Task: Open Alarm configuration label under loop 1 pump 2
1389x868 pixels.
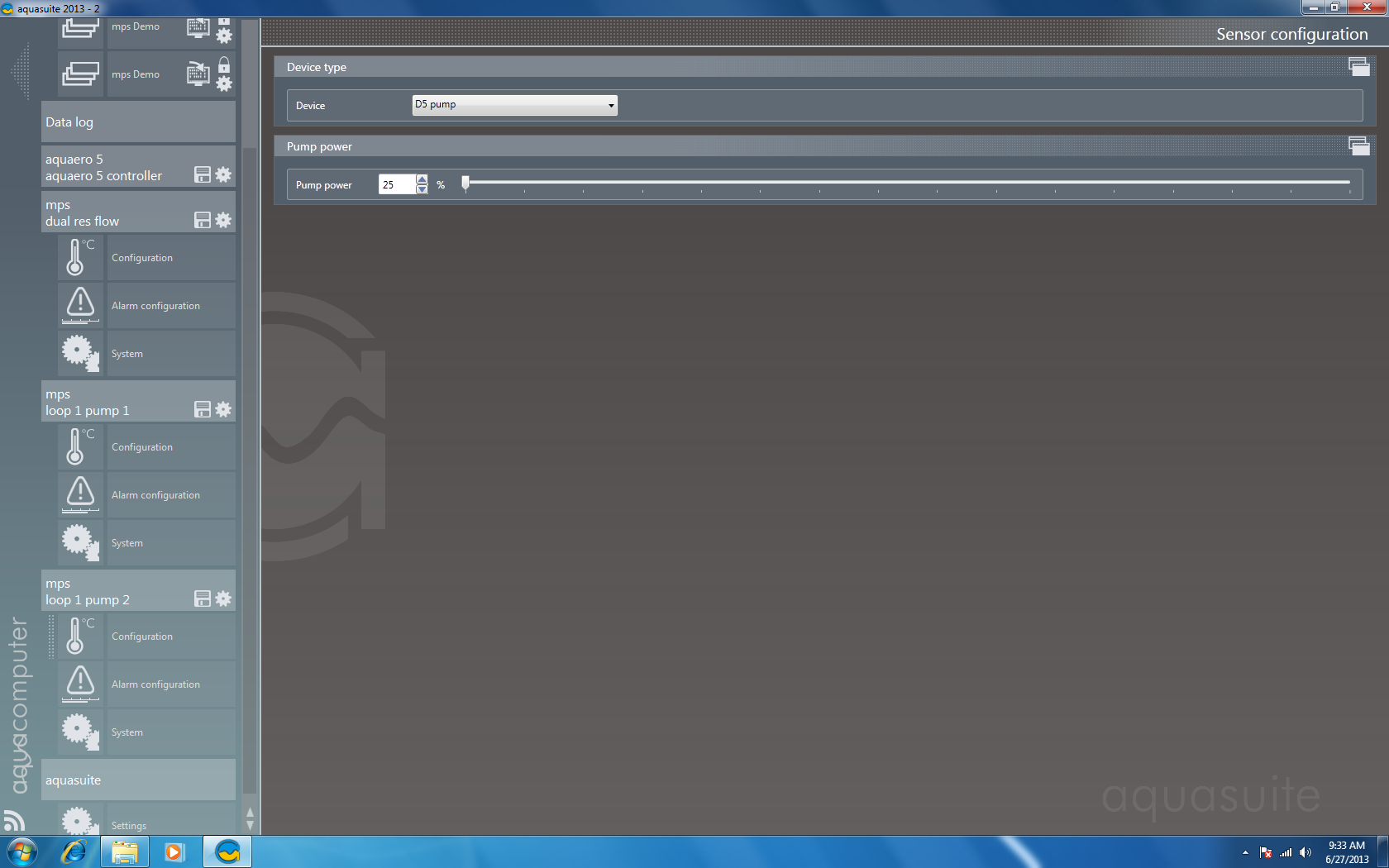Action: coord(155,684)
